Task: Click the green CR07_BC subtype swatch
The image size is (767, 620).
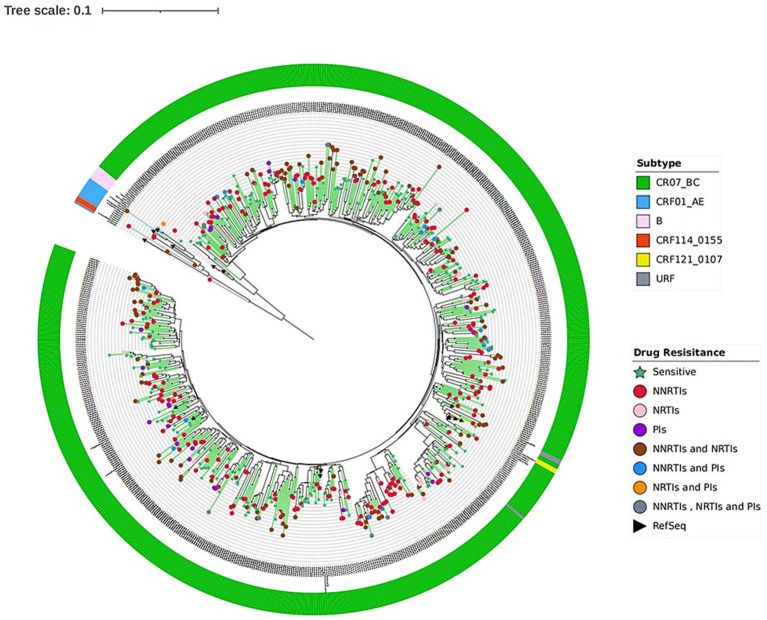Action: [x=643, y=183]
